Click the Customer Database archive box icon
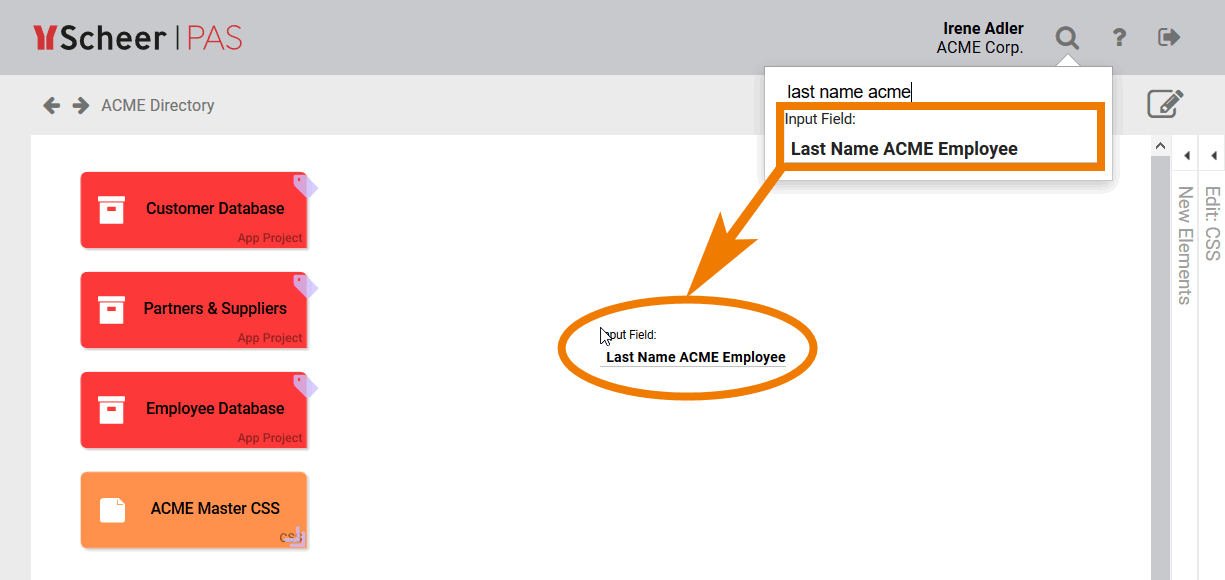Image resolution: width=1225 pixels, height=580 pixels. 112,209
